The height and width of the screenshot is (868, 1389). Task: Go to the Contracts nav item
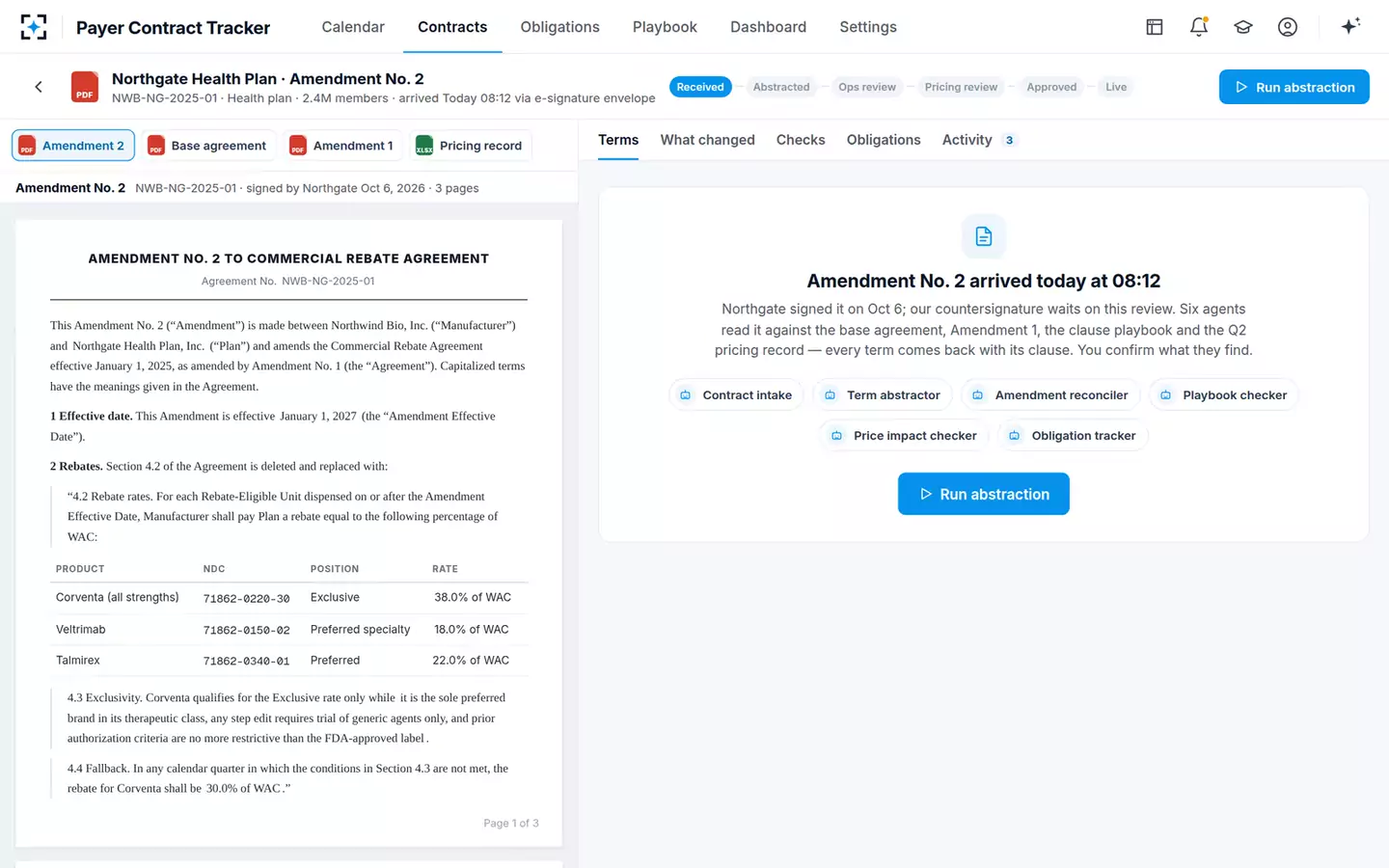[452, 27]
